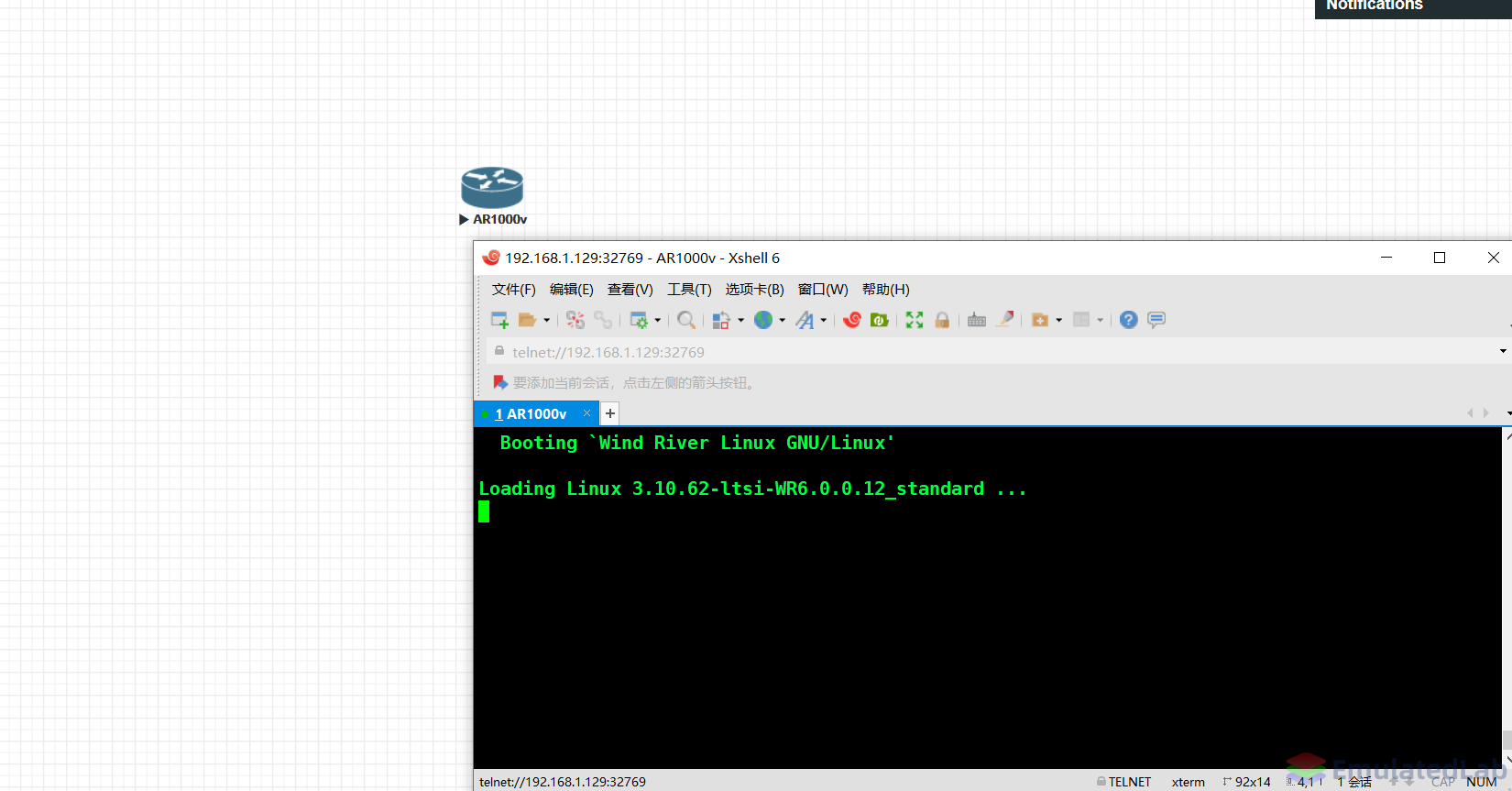Click the tab scroll left arrow
The image size is (1512, 791).
tap(1471, 413)
